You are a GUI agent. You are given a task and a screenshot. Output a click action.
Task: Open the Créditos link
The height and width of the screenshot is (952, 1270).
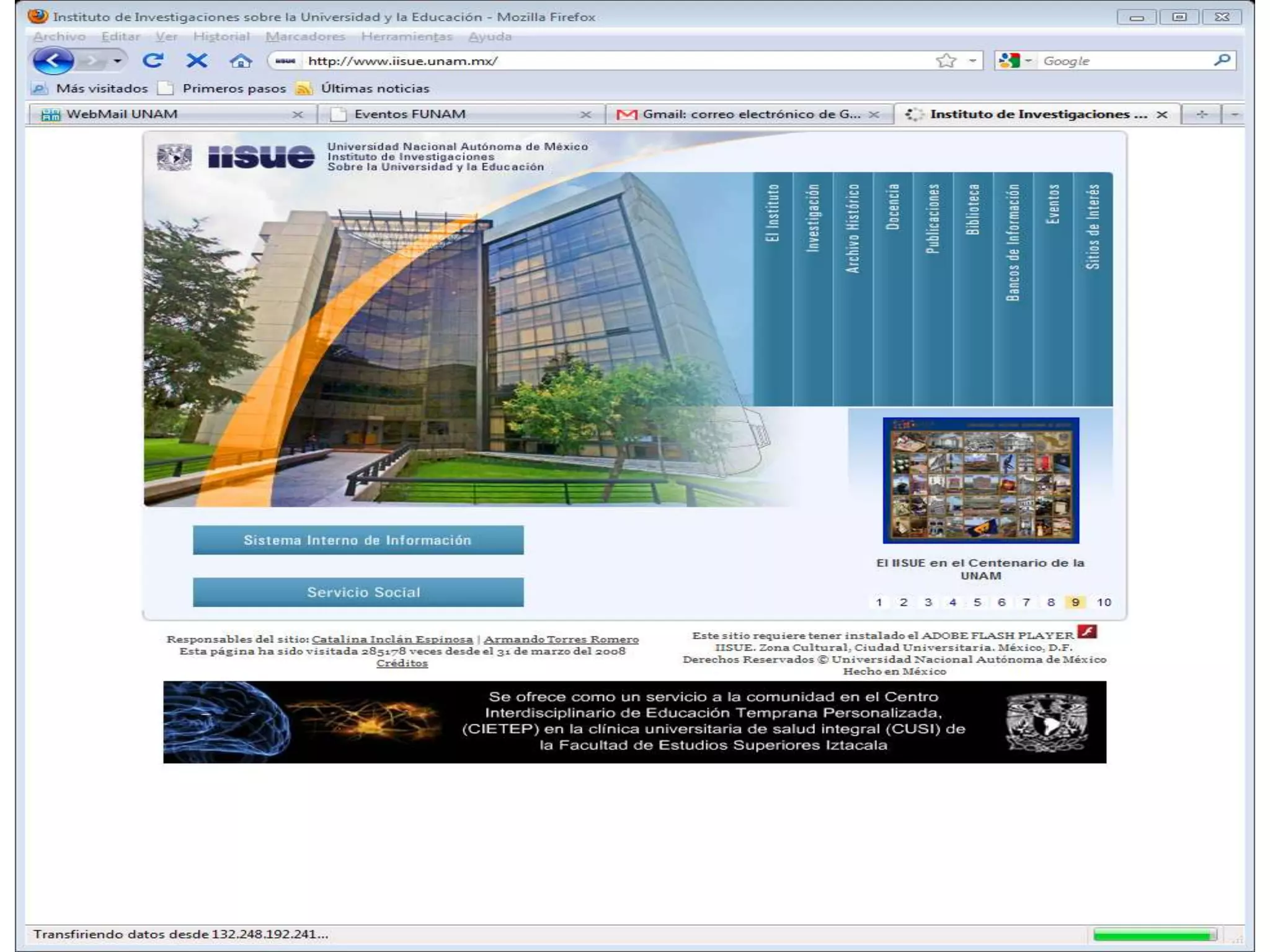402,663
